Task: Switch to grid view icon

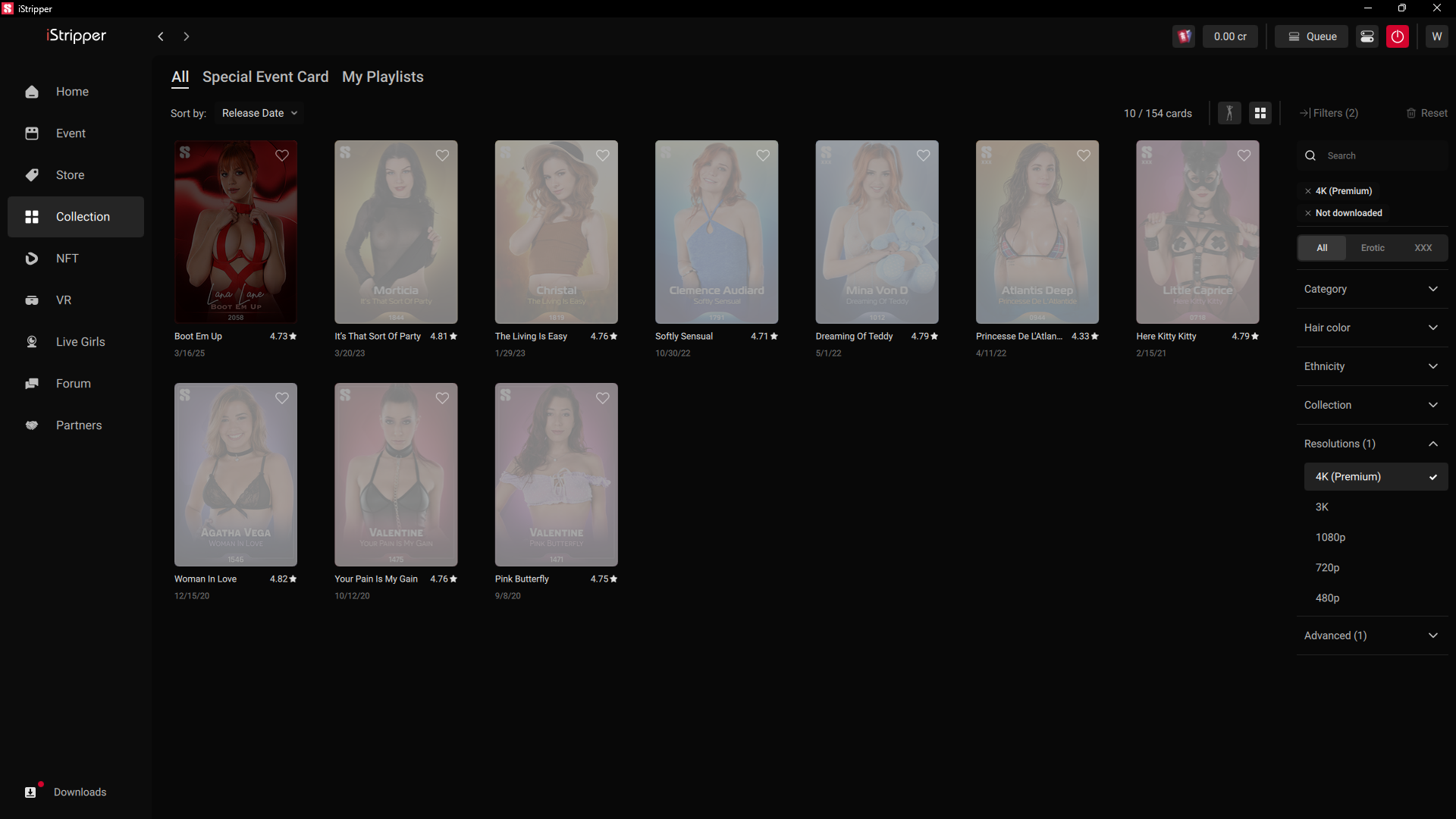Action: tap(1260, 113)
